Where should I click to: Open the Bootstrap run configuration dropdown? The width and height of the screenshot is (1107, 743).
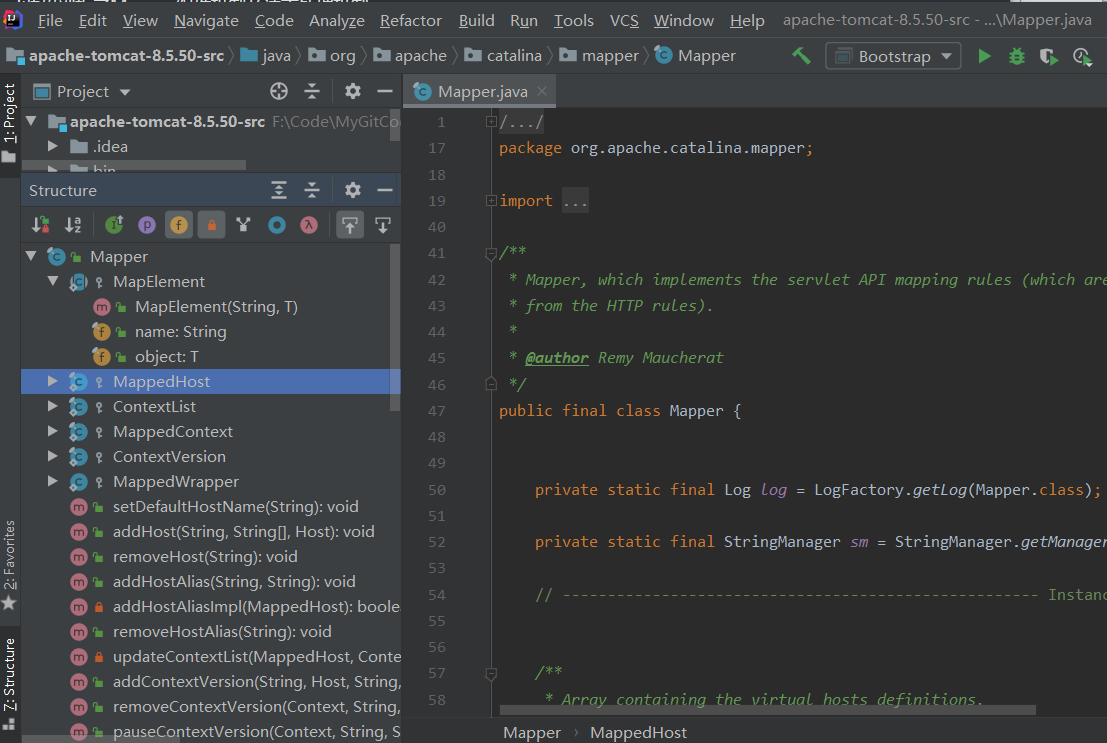point(893,57)
